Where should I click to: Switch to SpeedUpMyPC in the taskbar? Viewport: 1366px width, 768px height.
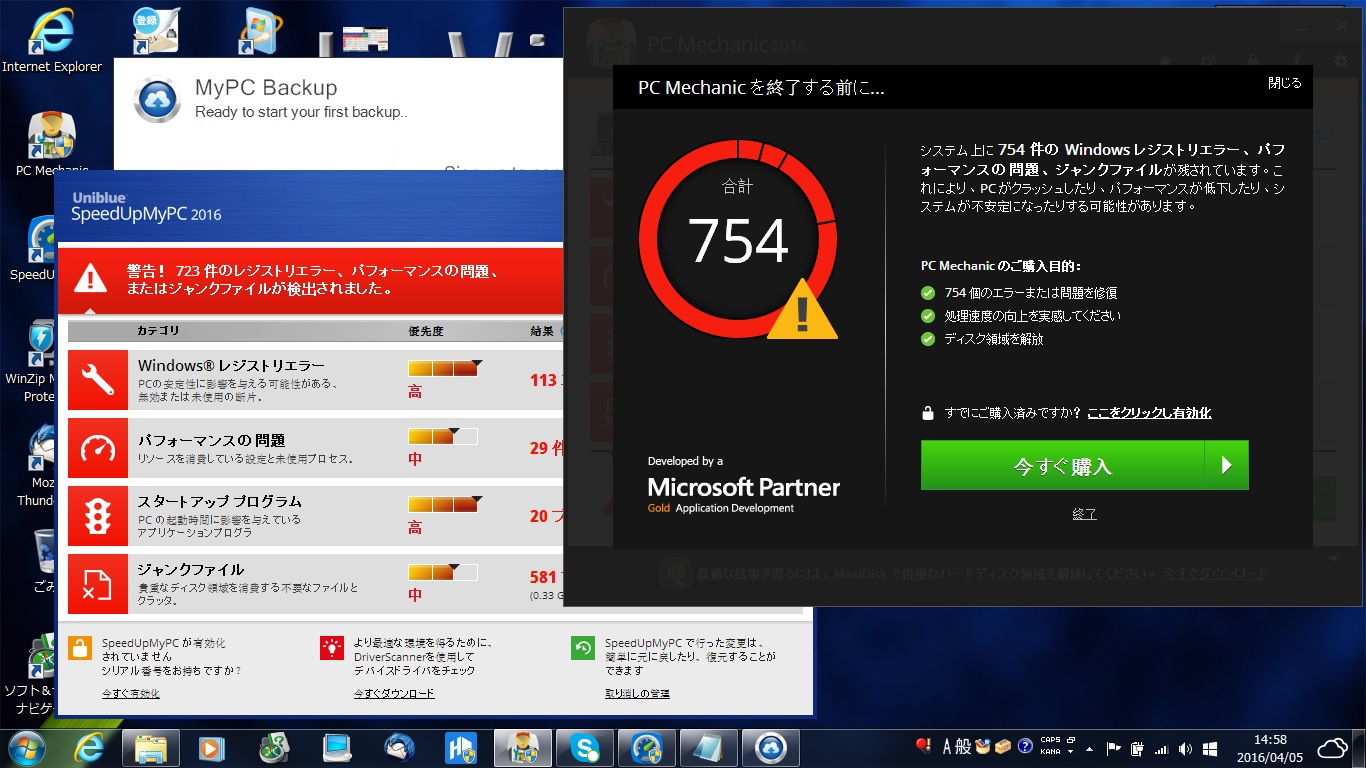[x=647, y=747]
